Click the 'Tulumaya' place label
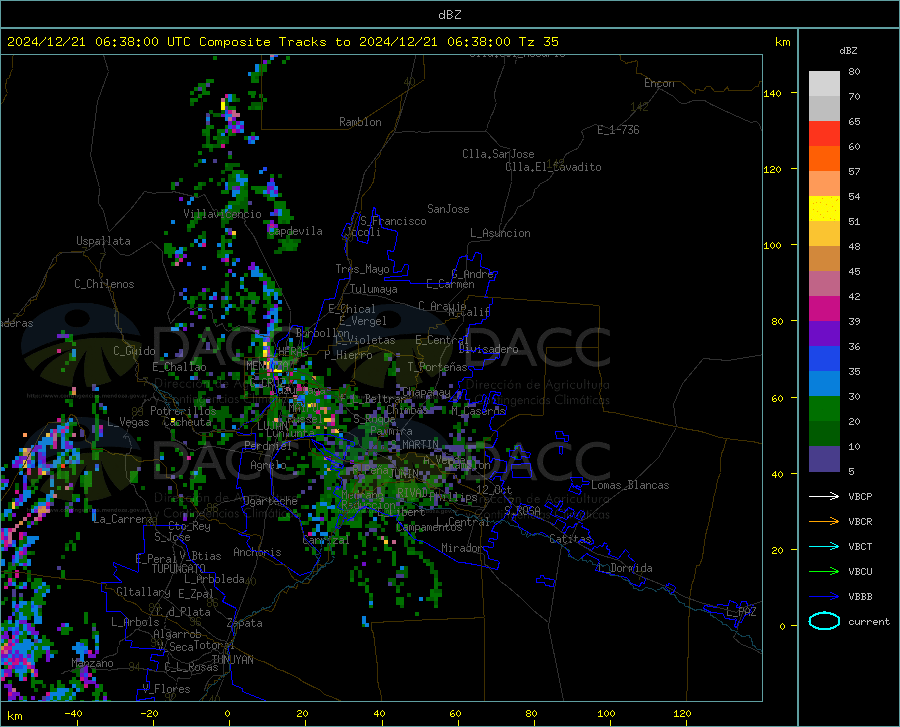The image size is (900, 727). point(373,289)
